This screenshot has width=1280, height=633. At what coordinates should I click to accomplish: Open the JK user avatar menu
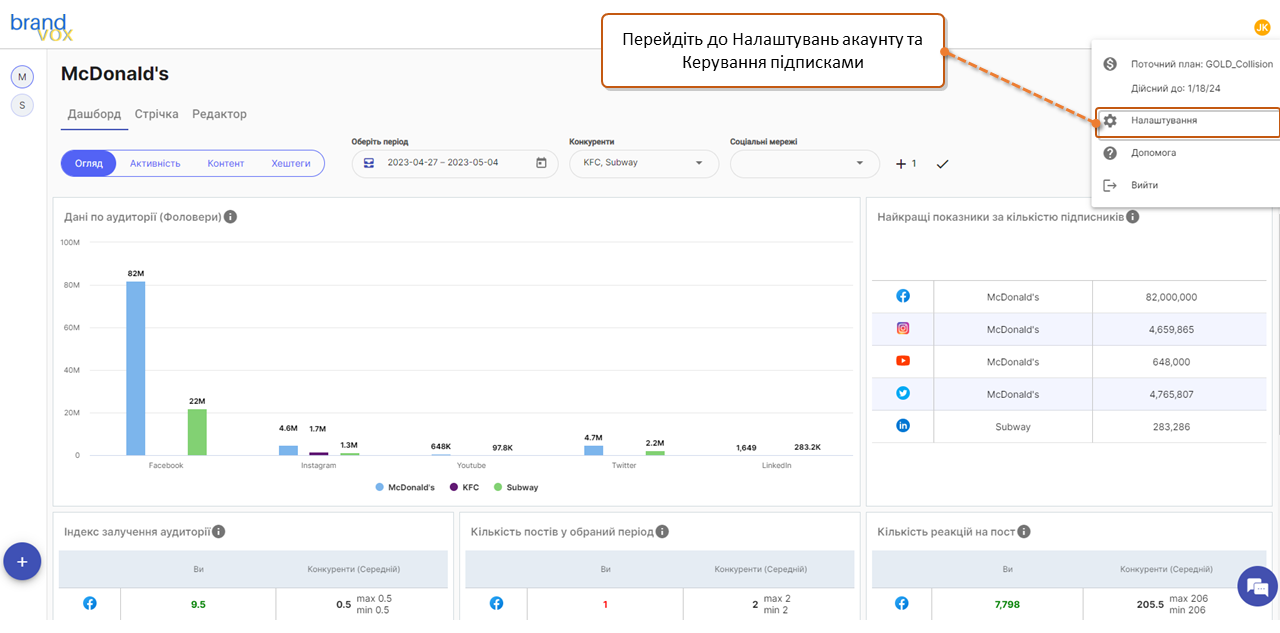1262,26
